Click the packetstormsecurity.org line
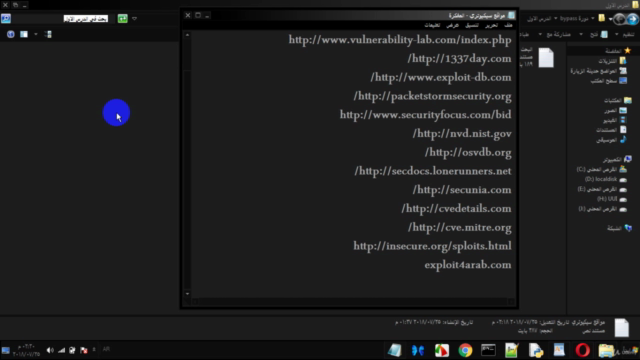This screenshot has width=640, height=360. 432,96
